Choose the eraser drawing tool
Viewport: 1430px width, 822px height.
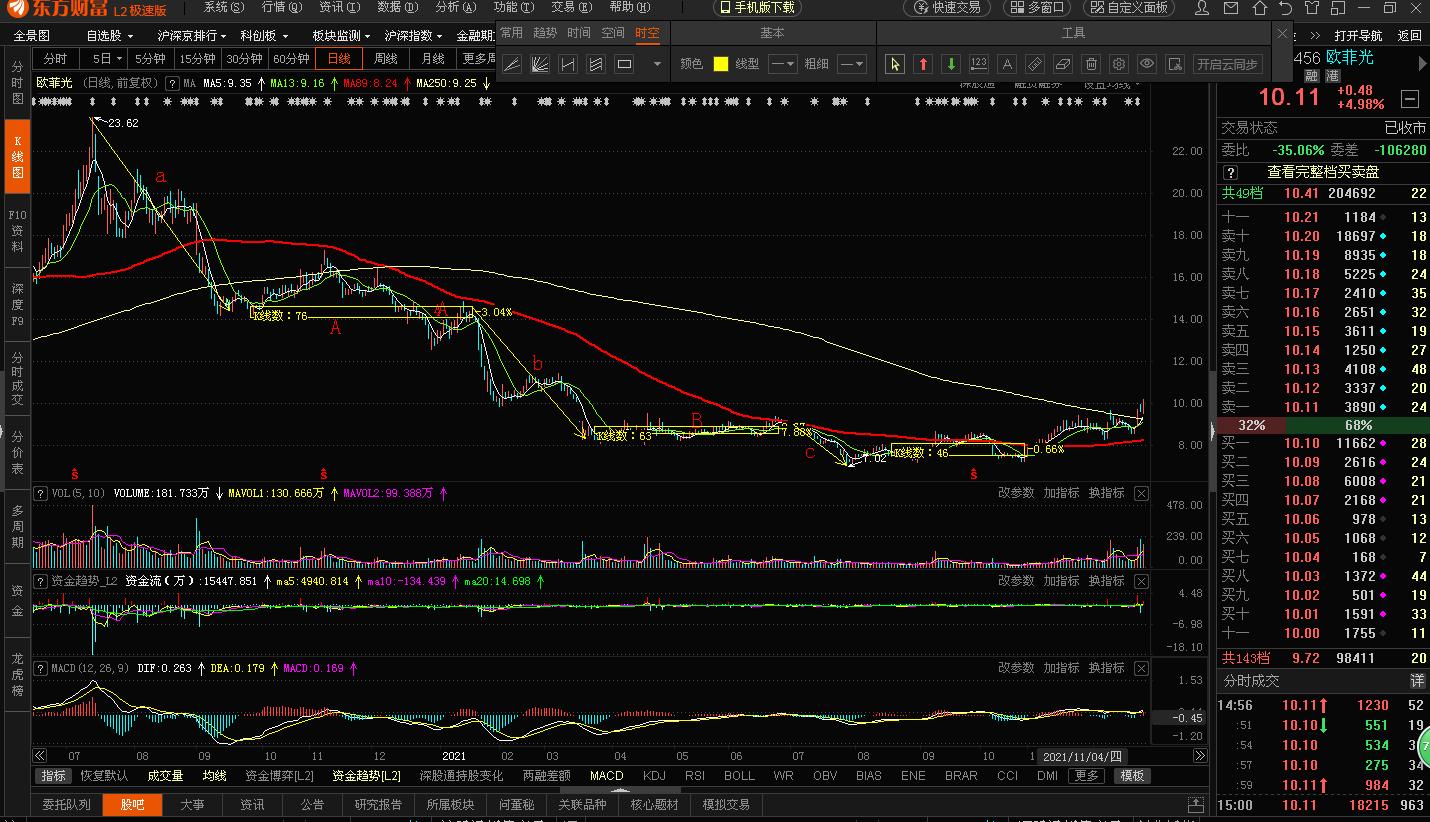coord(1063,64)
